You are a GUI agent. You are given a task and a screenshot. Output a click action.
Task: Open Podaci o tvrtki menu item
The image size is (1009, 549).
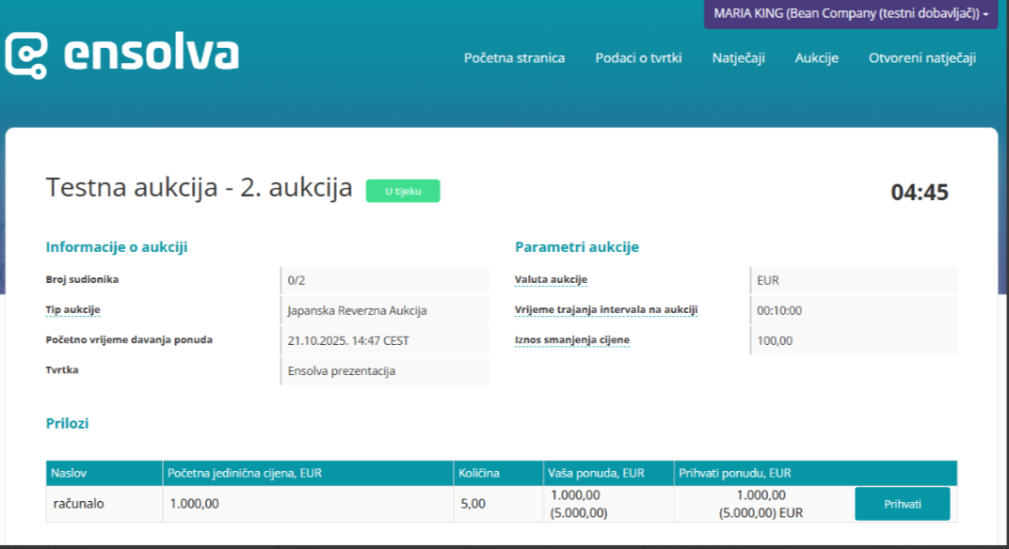[x=638, y=58]
